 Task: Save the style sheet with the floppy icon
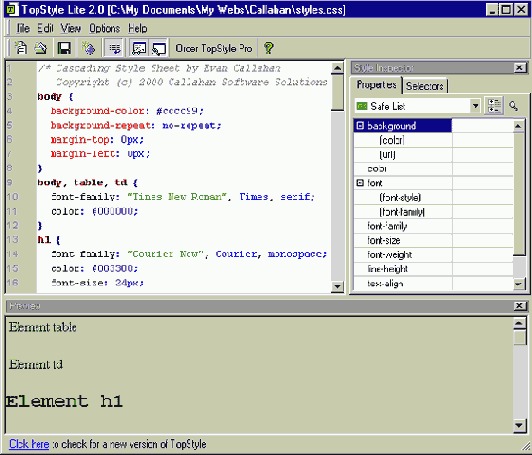[x=64, y=48]
